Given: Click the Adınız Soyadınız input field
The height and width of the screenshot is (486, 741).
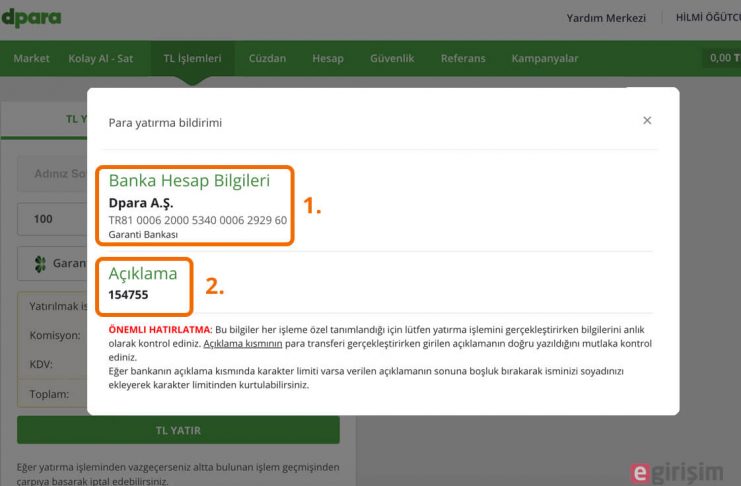Looking at the screenshot, I should [x=52, y=174].
